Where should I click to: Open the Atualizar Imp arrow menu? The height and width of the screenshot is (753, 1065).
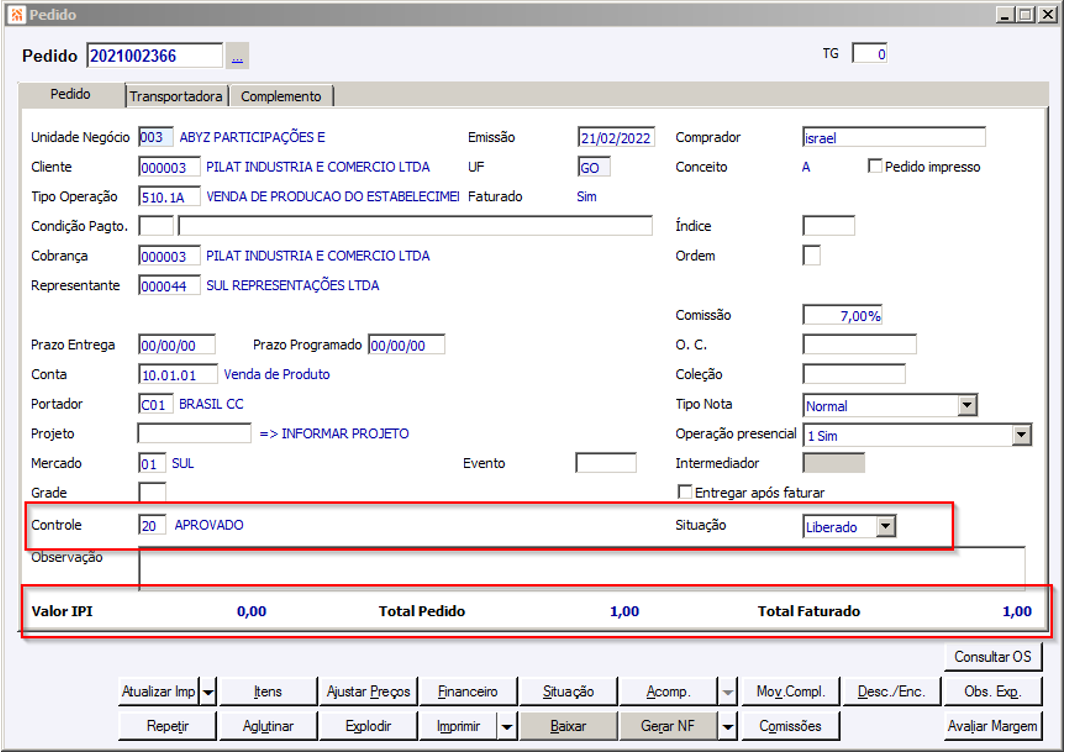click(209, 693)
